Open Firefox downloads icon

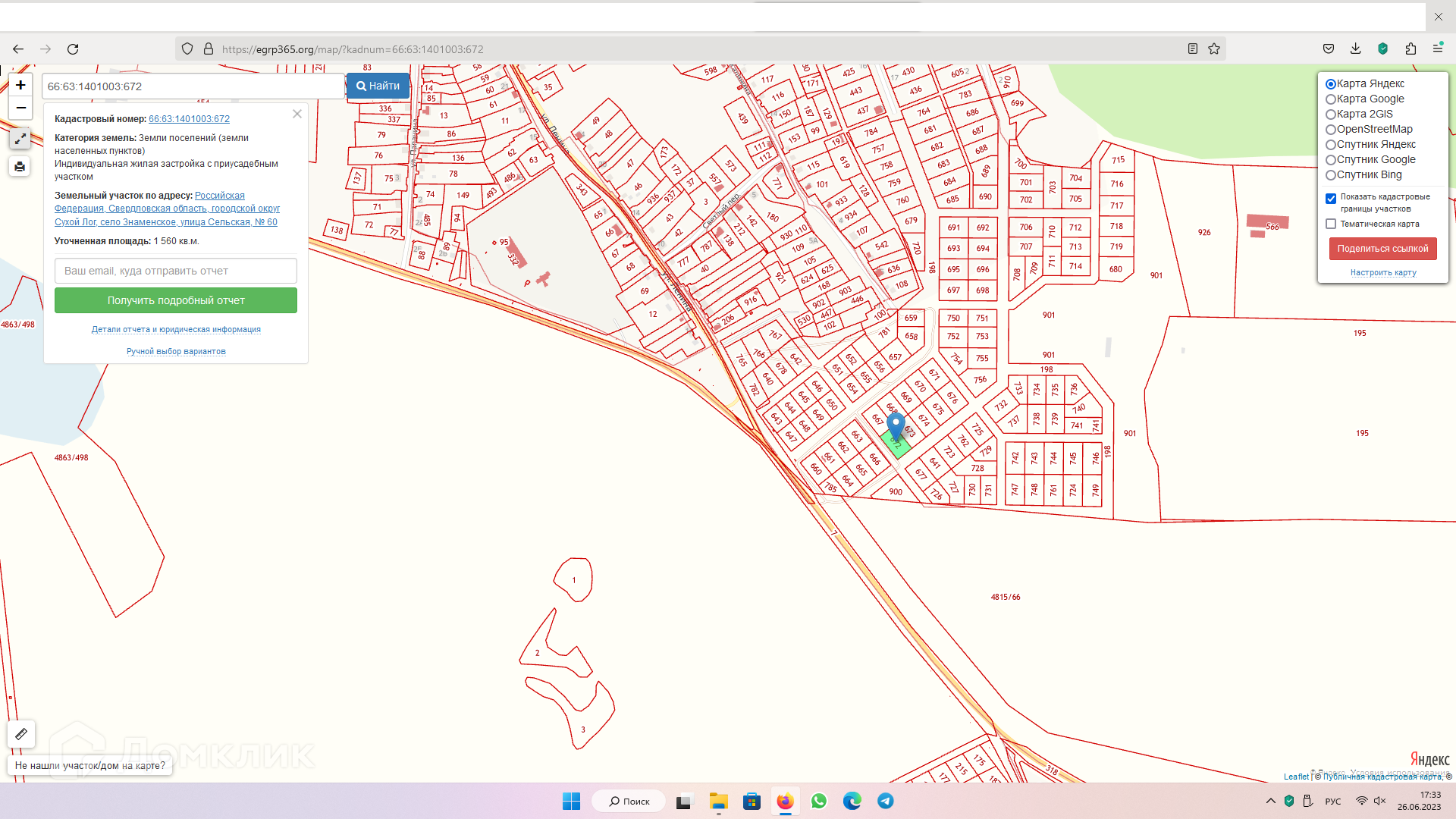click(1355, 49)
